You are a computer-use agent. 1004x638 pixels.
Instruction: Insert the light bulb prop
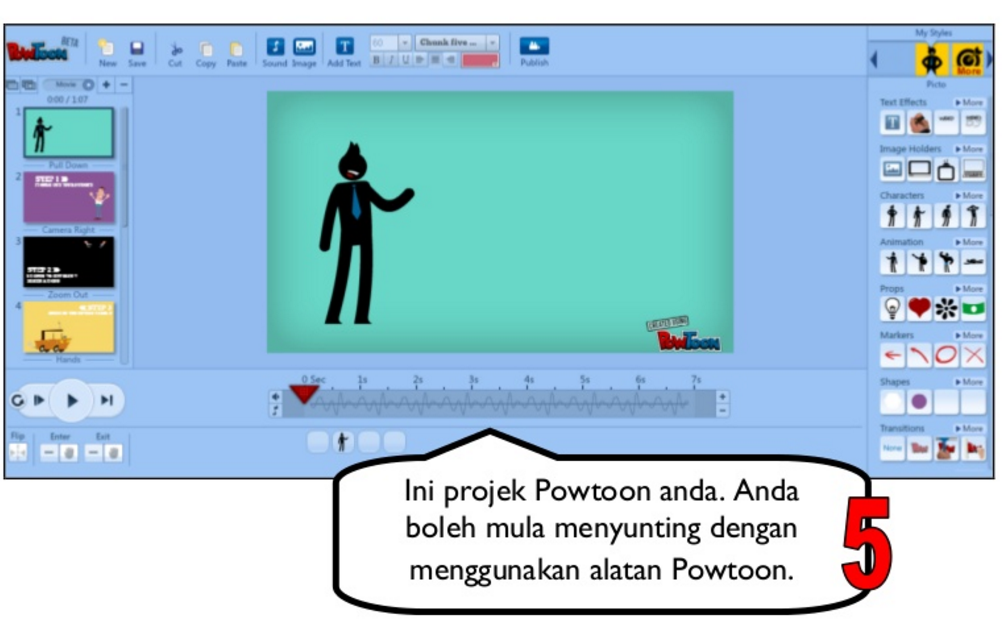(892, 310)
